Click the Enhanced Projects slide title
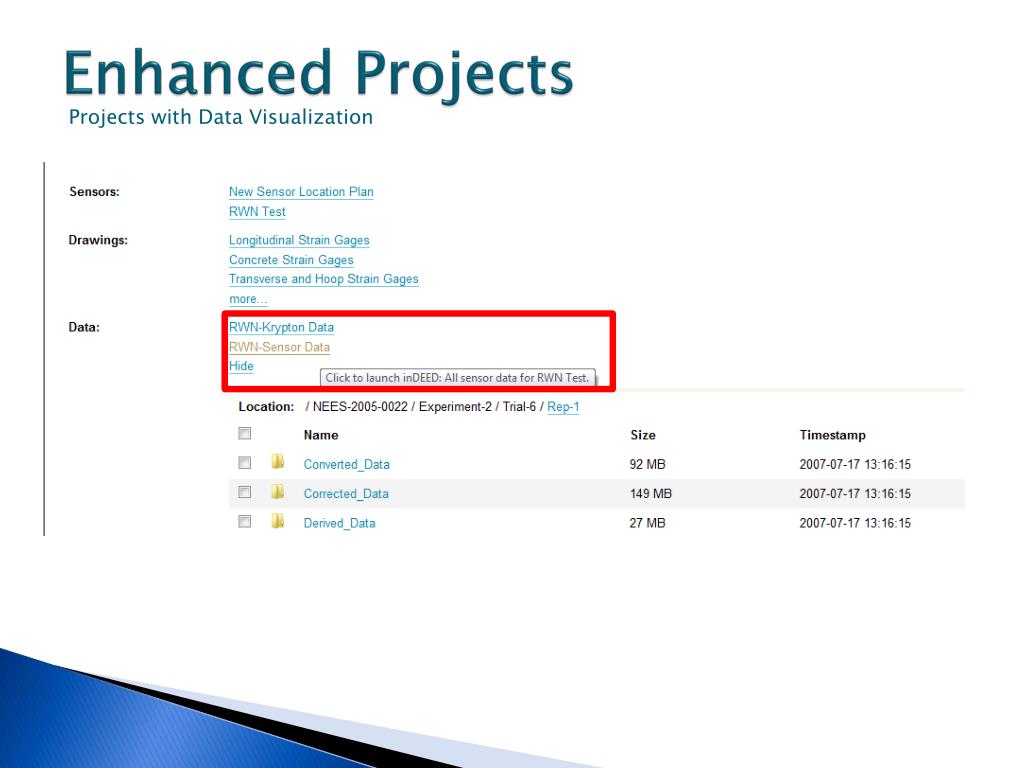The height and width of the screenshot is (768, 1024). click(319, 75)
